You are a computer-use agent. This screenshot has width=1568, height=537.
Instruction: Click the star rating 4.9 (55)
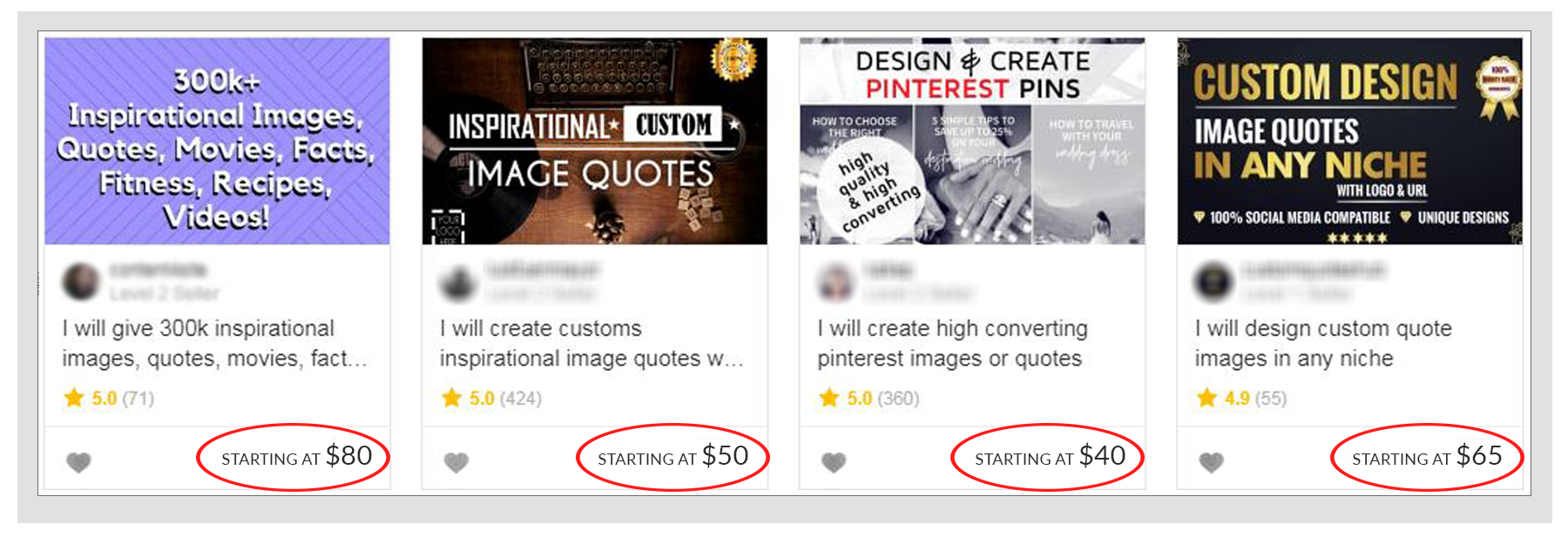[x=1241, y=399]
